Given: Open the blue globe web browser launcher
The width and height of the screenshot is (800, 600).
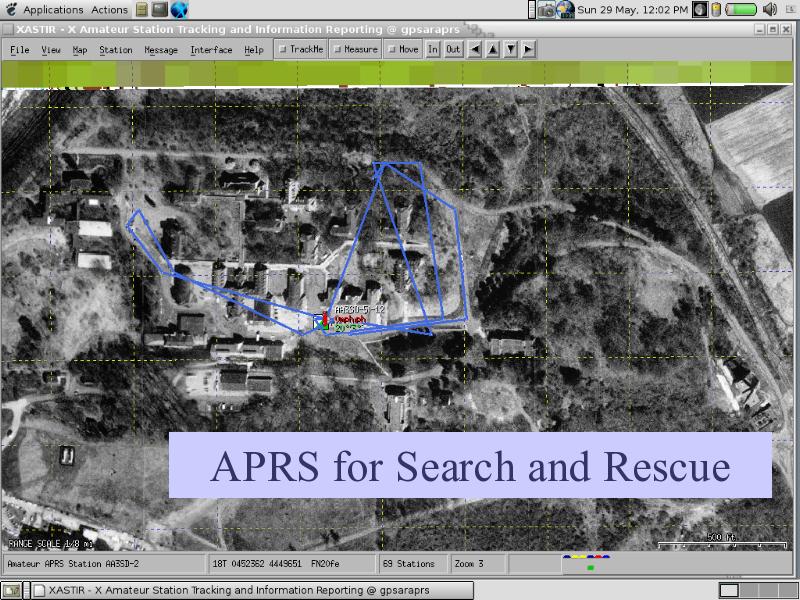Looking at the screenshot, I should pos(180,9).
